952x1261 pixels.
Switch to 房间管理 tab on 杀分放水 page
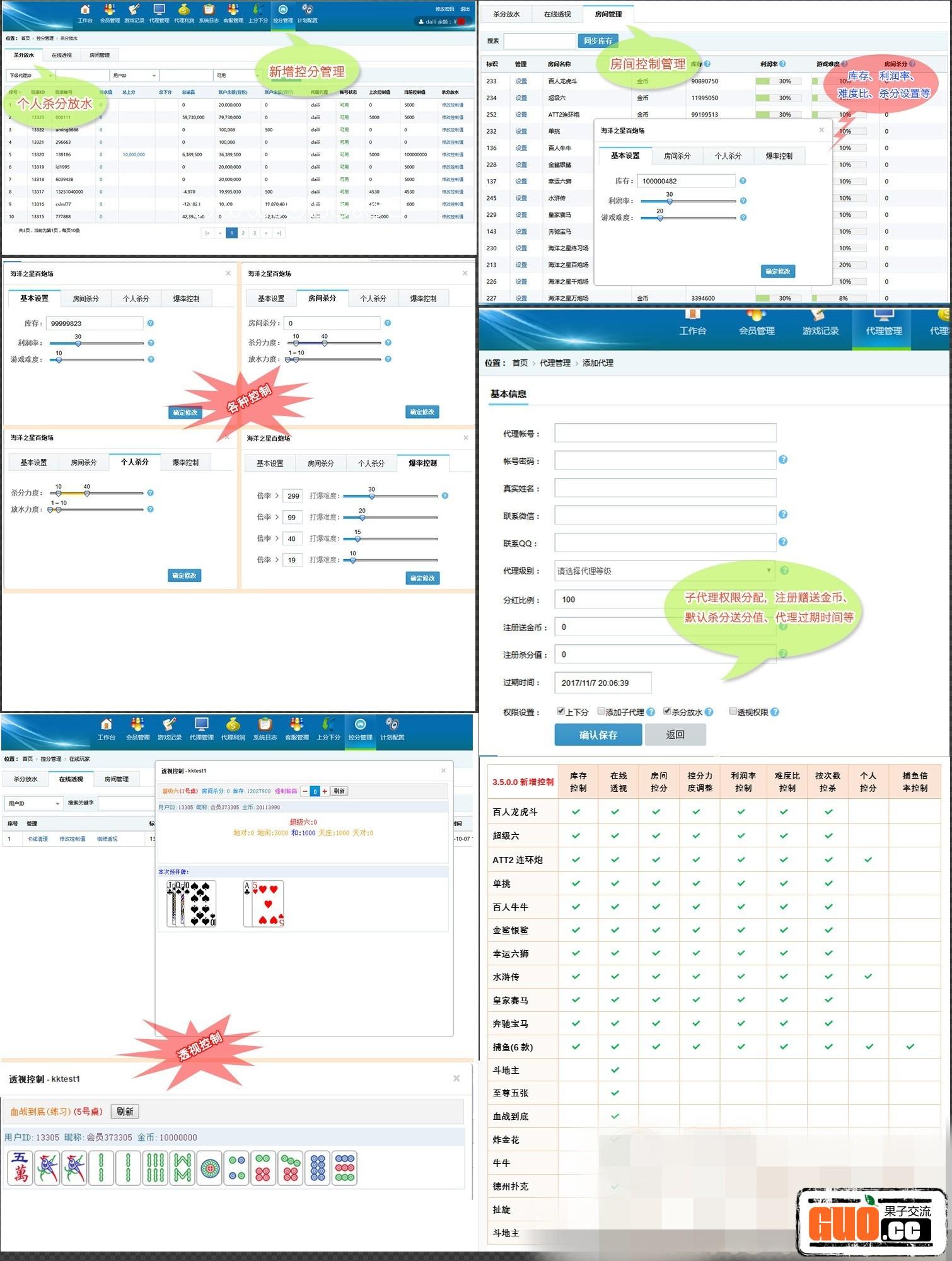(100, 55)
